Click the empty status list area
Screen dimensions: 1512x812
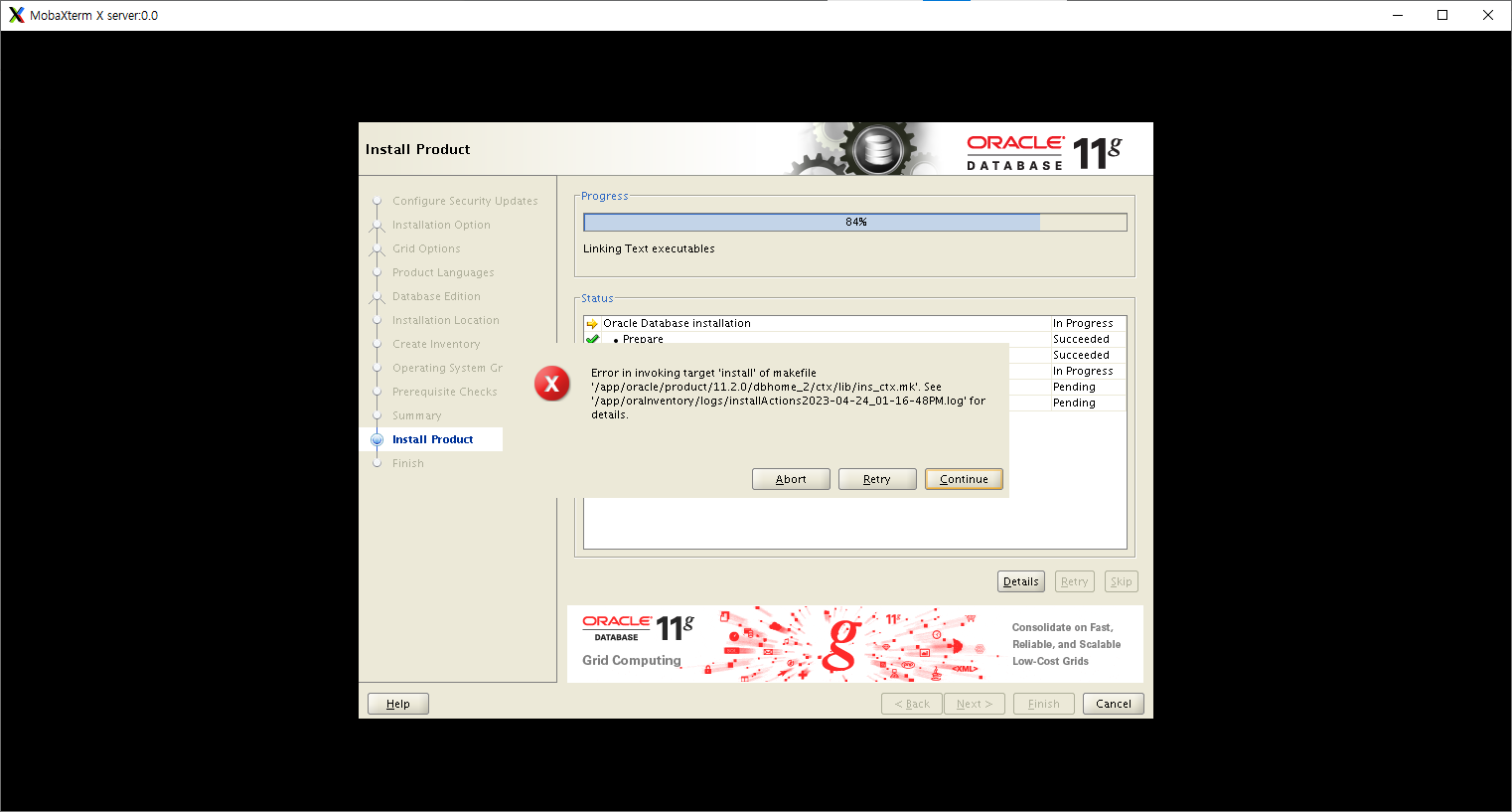855,523
